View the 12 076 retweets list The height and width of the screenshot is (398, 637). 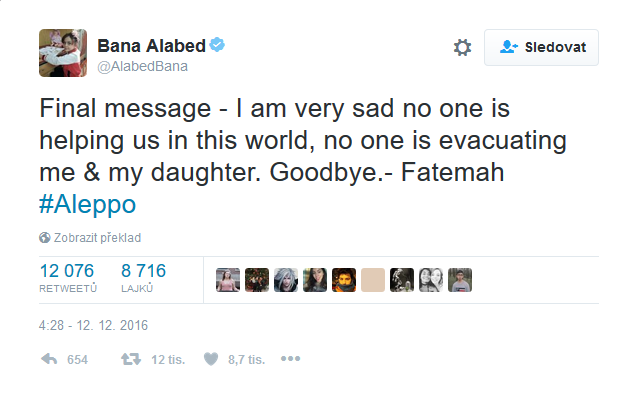[68, 278]
